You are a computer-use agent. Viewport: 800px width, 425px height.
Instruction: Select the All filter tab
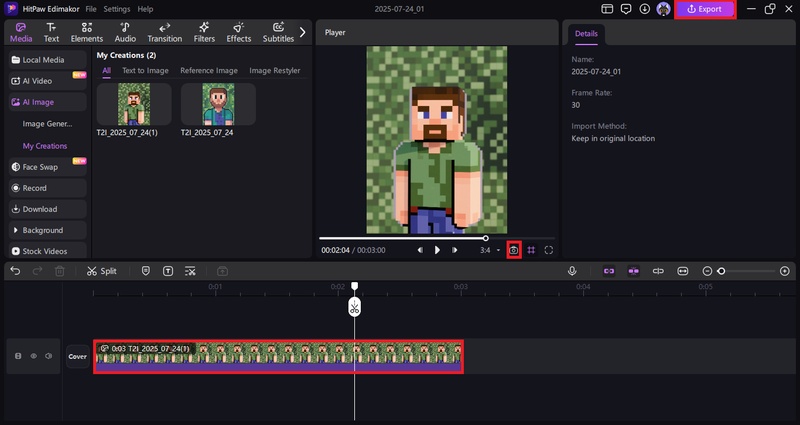pyautogui.click(x=106, y=70)
